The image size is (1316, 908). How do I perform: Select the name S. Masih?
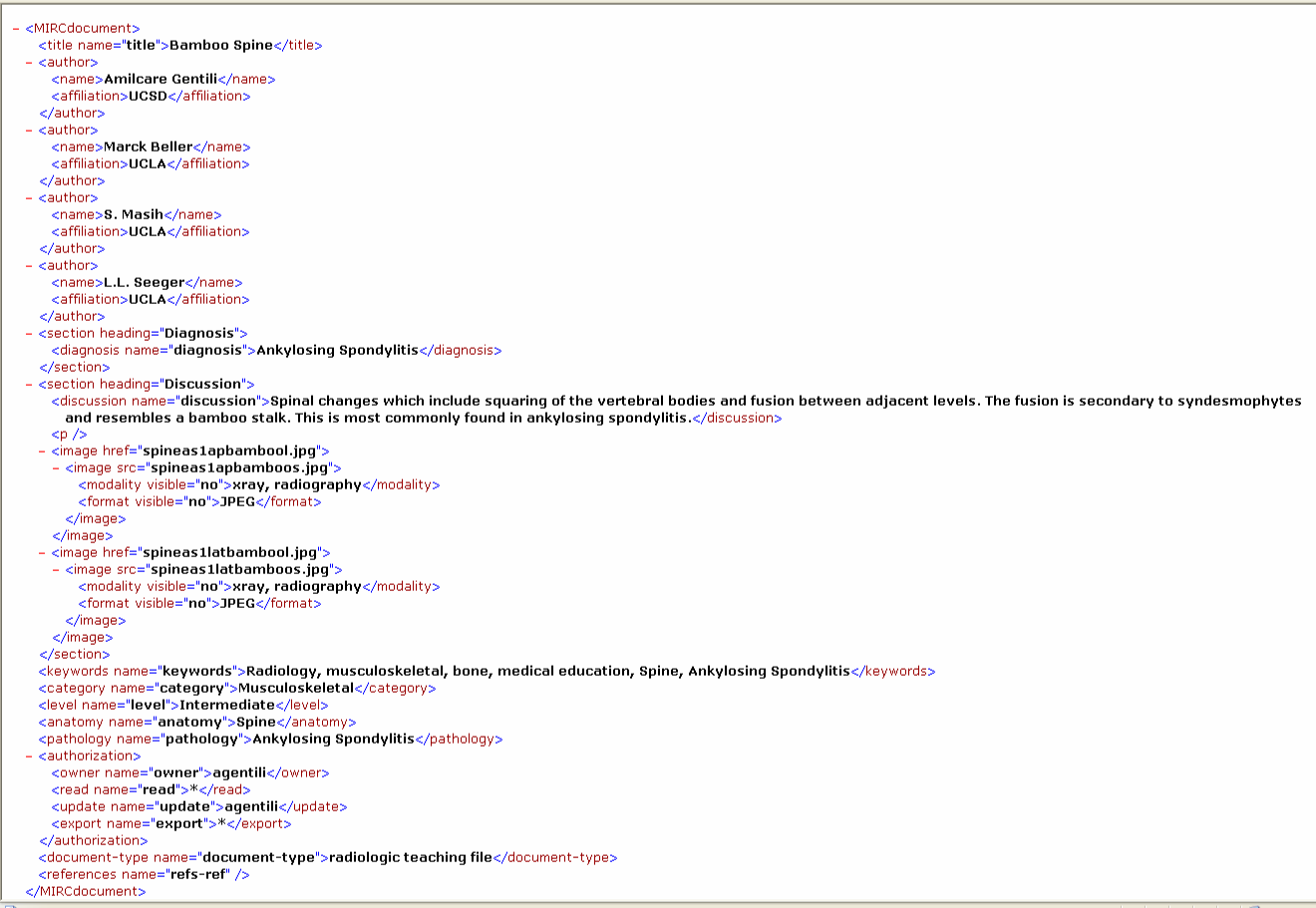click(x=134, y=214)
